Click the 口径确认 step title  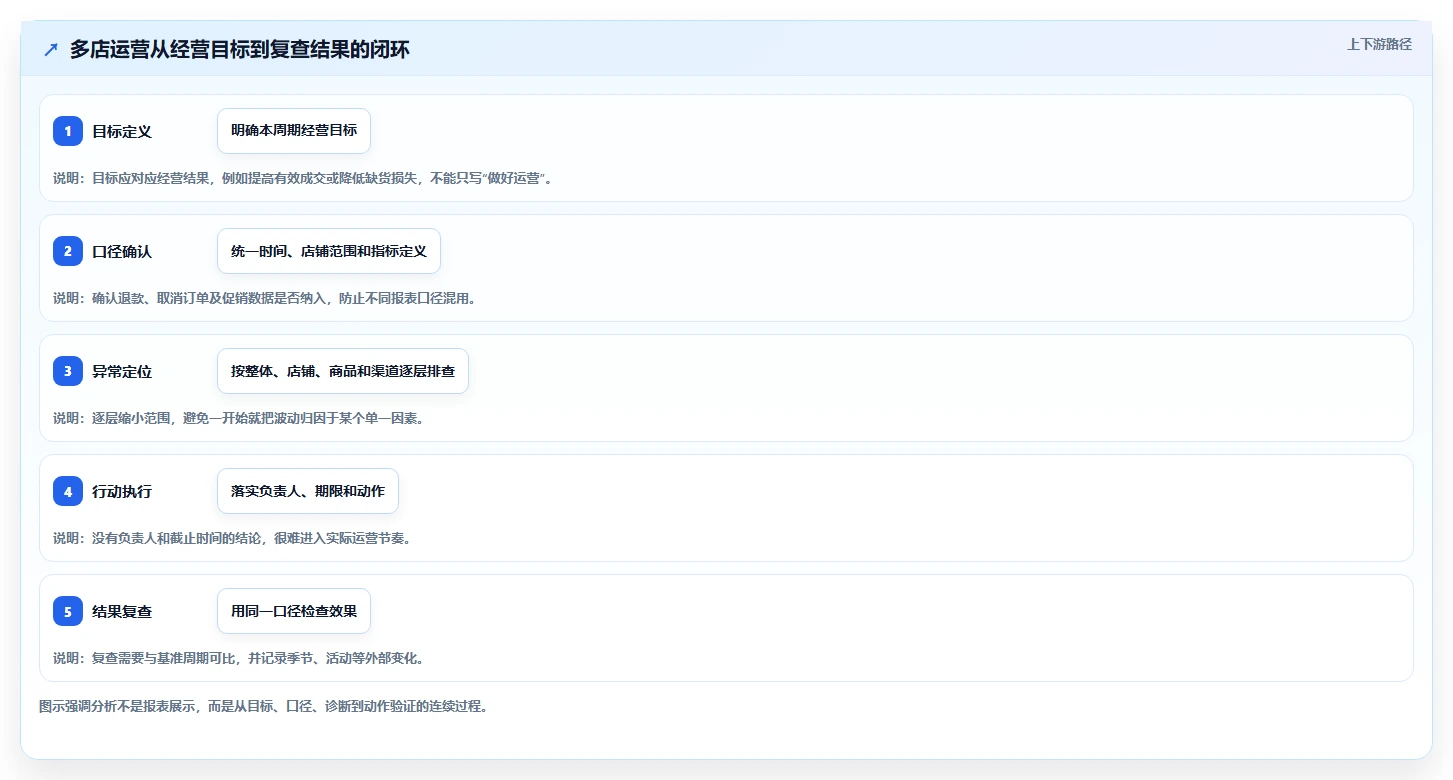tap(122, 251)
